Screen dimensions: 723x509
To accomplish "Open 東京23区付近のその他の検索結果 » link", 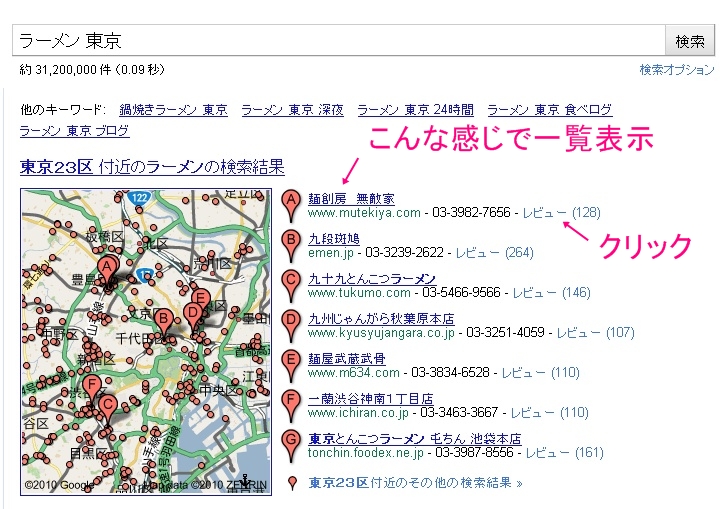I will click(x=415, y=483).
